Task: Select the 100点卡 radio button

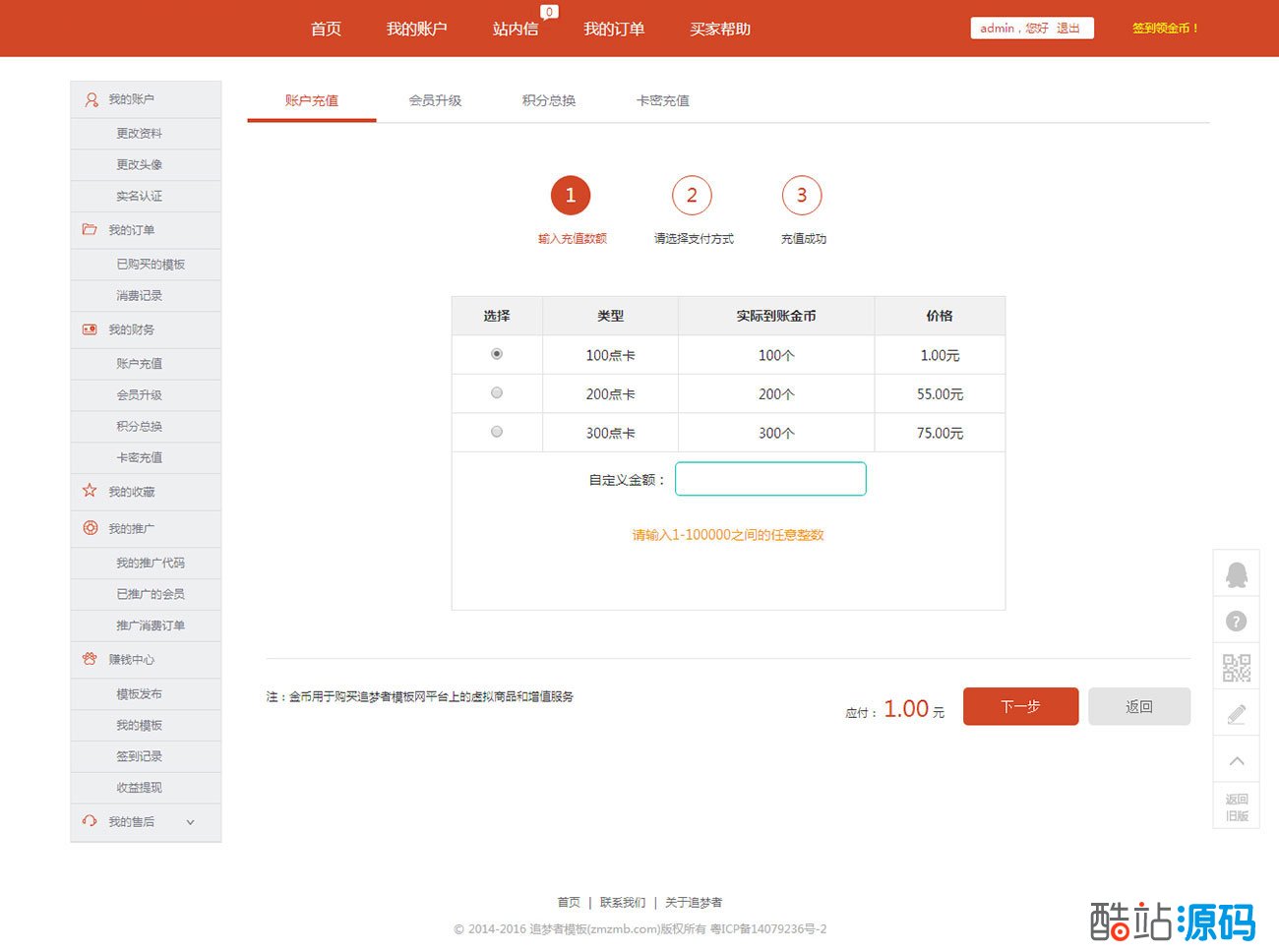Action: point(497,354)
